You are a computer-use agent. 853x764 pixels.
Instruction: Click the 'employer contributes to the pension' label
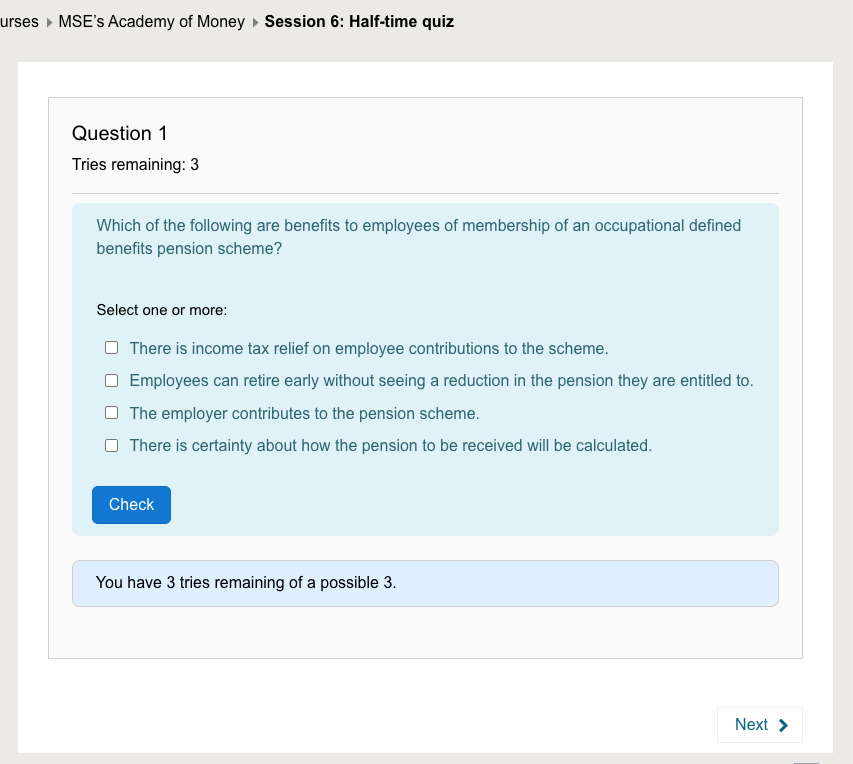[304, 414]
